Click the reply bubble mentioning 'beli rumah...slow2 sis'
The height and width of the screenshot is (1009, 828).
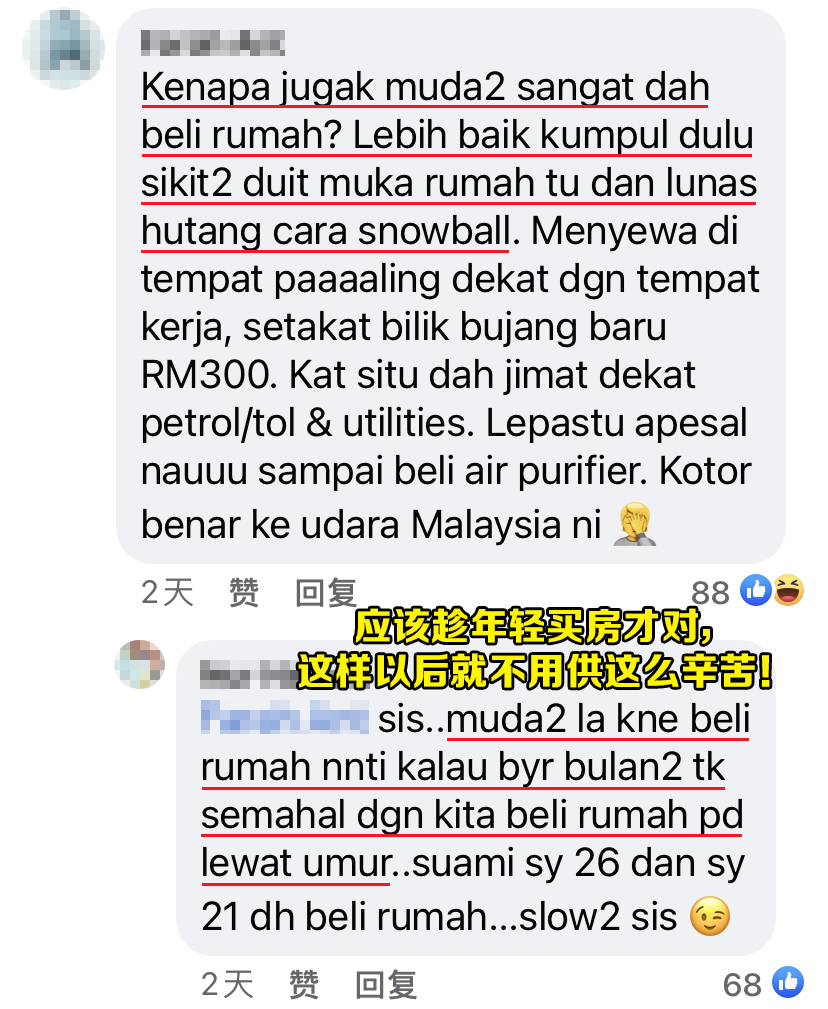(476, 798)
